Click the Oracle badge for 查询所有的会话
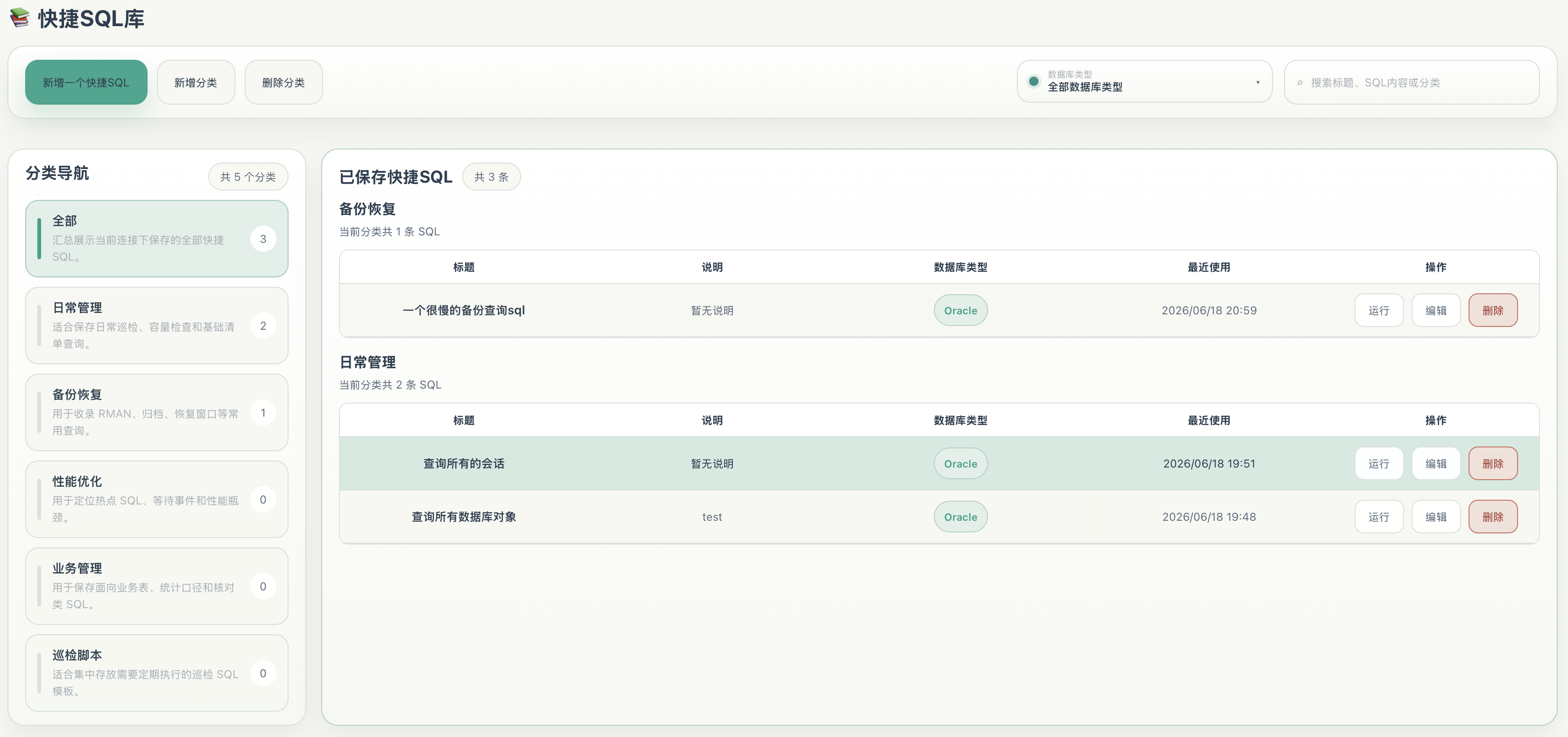 click(961, 464)
